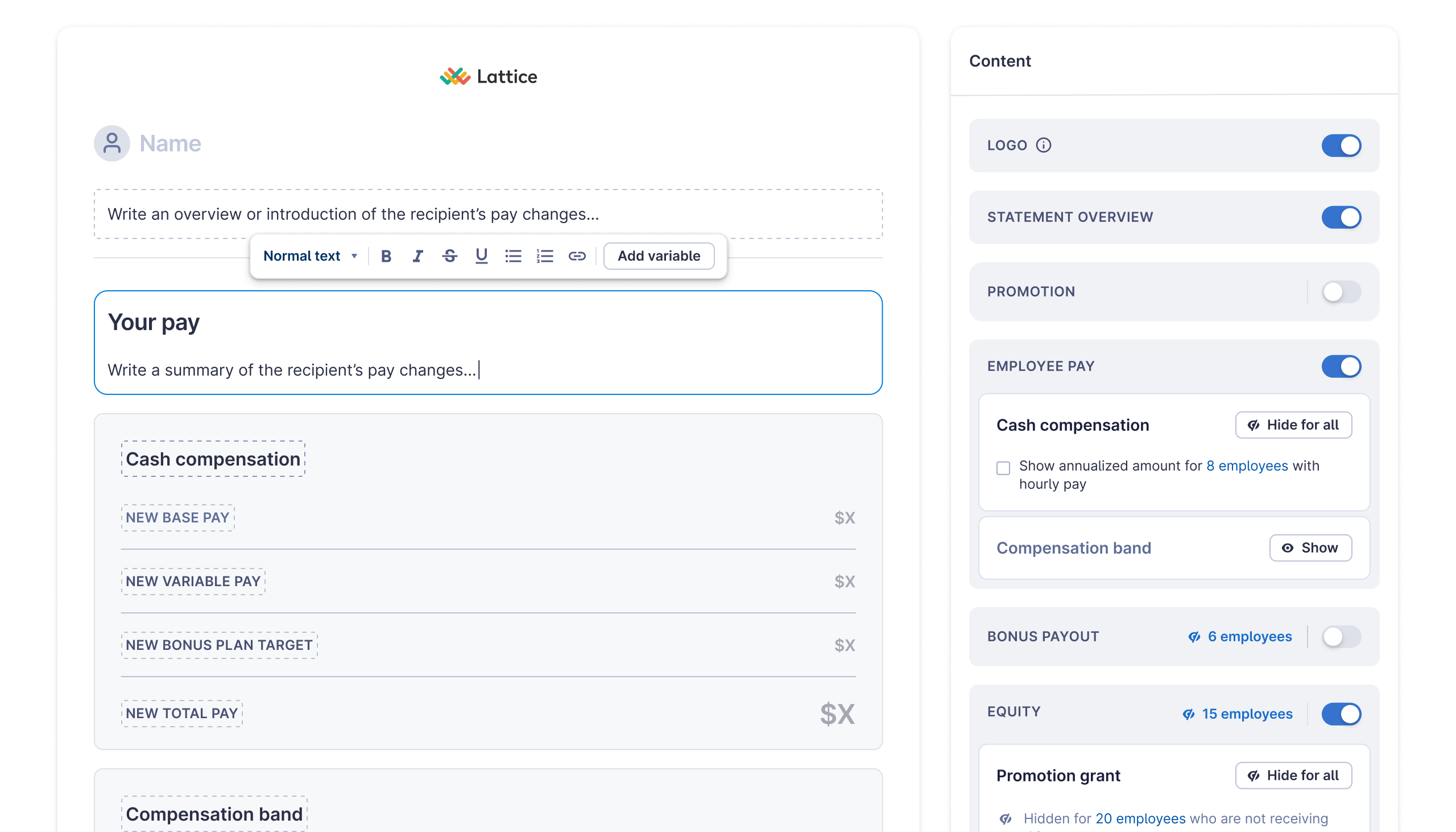The height and width of the screenshot is (832, 1456).
Task: Edit the NEW TOTAL PAY label
Action: tap(181, 714)
